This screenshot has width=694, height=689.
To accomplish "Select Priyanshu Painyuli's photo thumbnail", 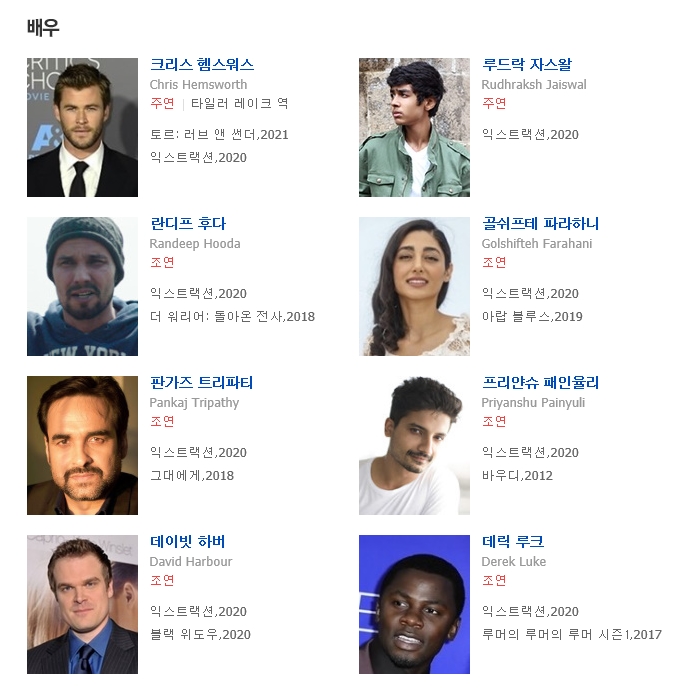I will click(414, 446).
